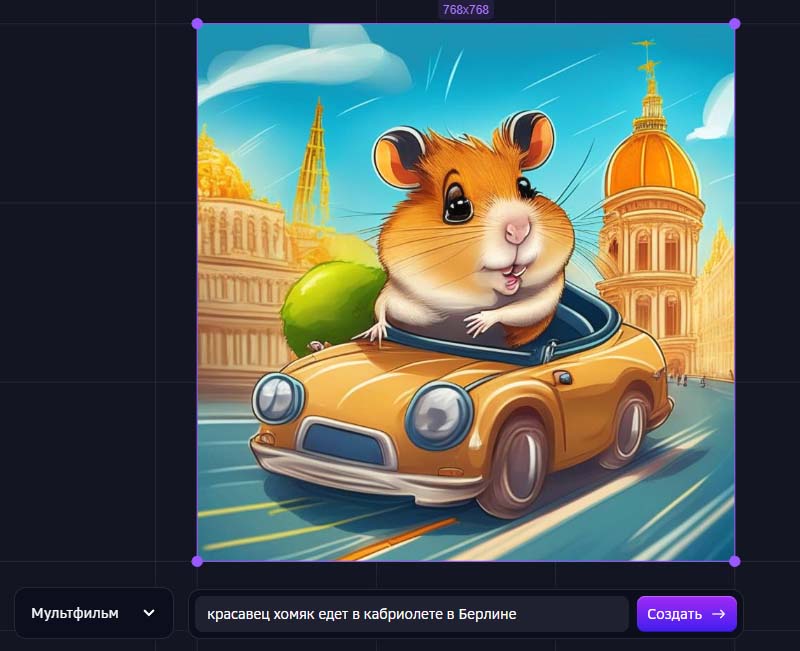This screenshot has height=651, width=800.
Task: Click the arrow icon inside the Создать button
Action: pyautogui.click(x=718, y=614)
